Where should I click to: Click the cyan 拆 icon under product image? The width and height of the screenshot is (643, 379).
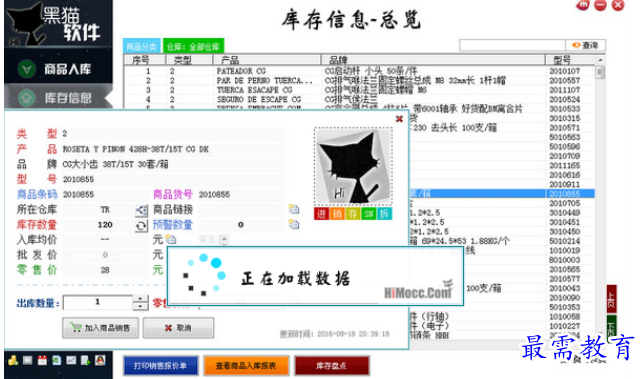pos(384,214)
